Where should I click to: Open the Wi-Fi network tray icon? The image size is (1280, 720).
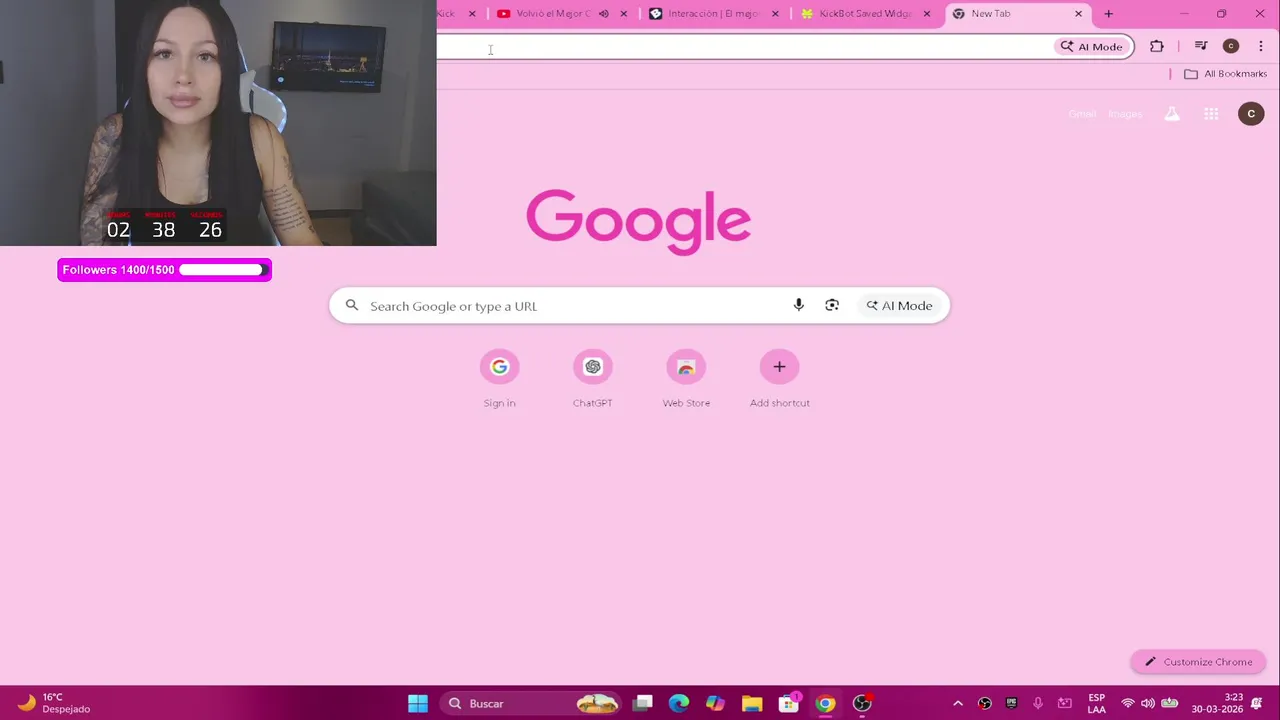coord(1128,704)
